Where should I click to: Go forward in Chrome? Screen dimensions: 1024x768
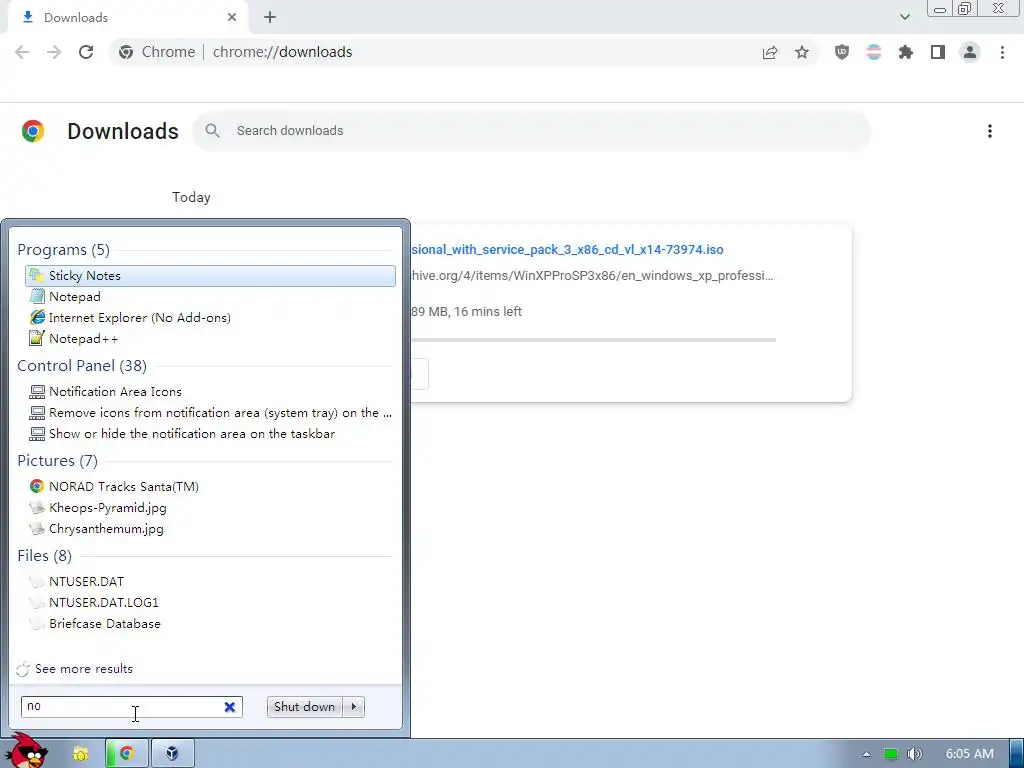coord(54,52)
